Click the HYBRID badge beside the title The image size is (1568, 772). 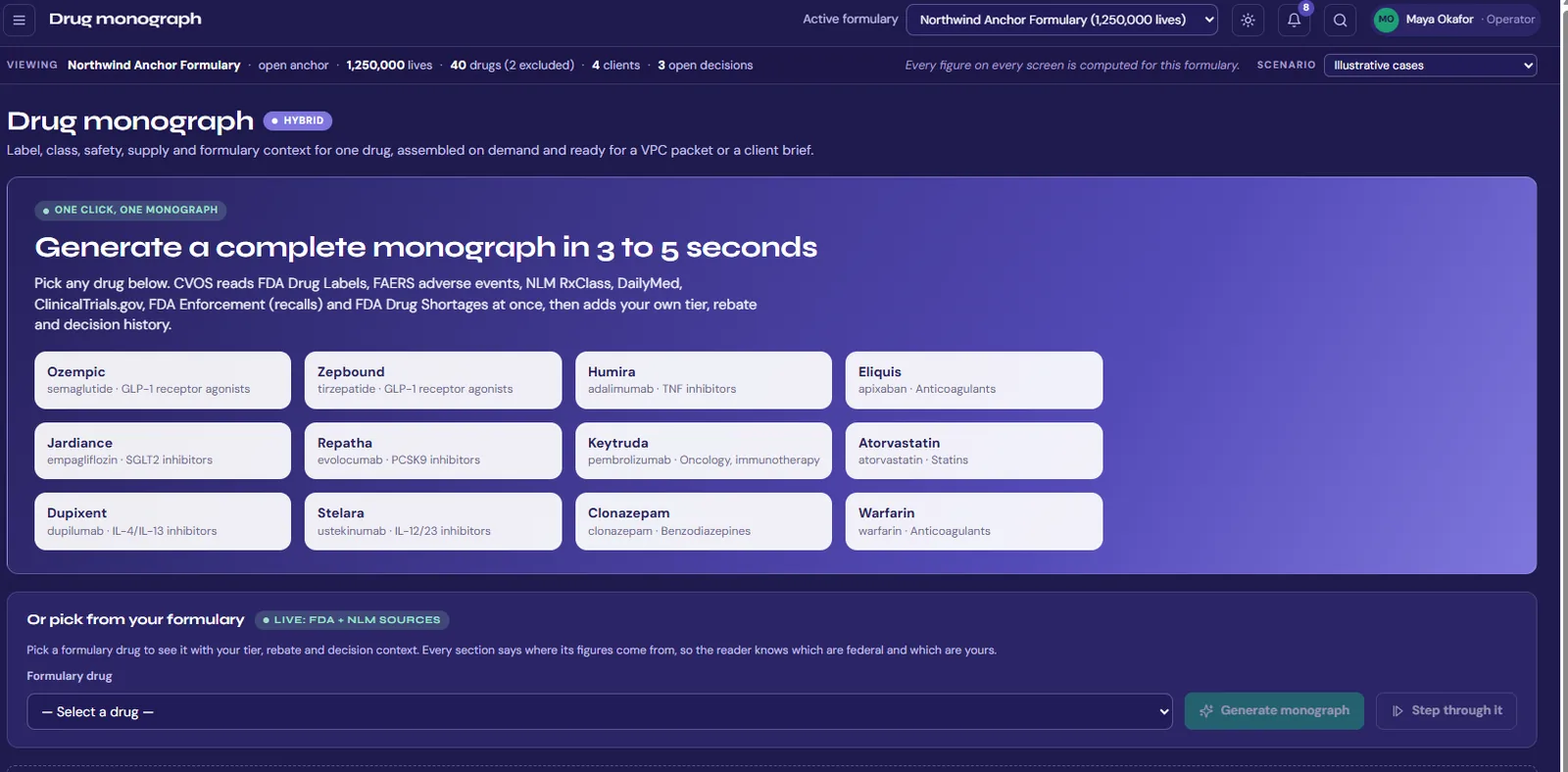(298, 121)
